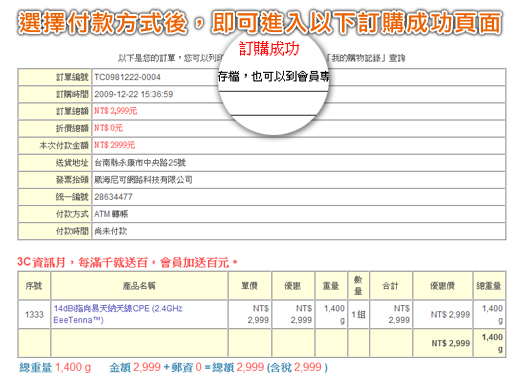Click the invoice title company name

(143, 179)
